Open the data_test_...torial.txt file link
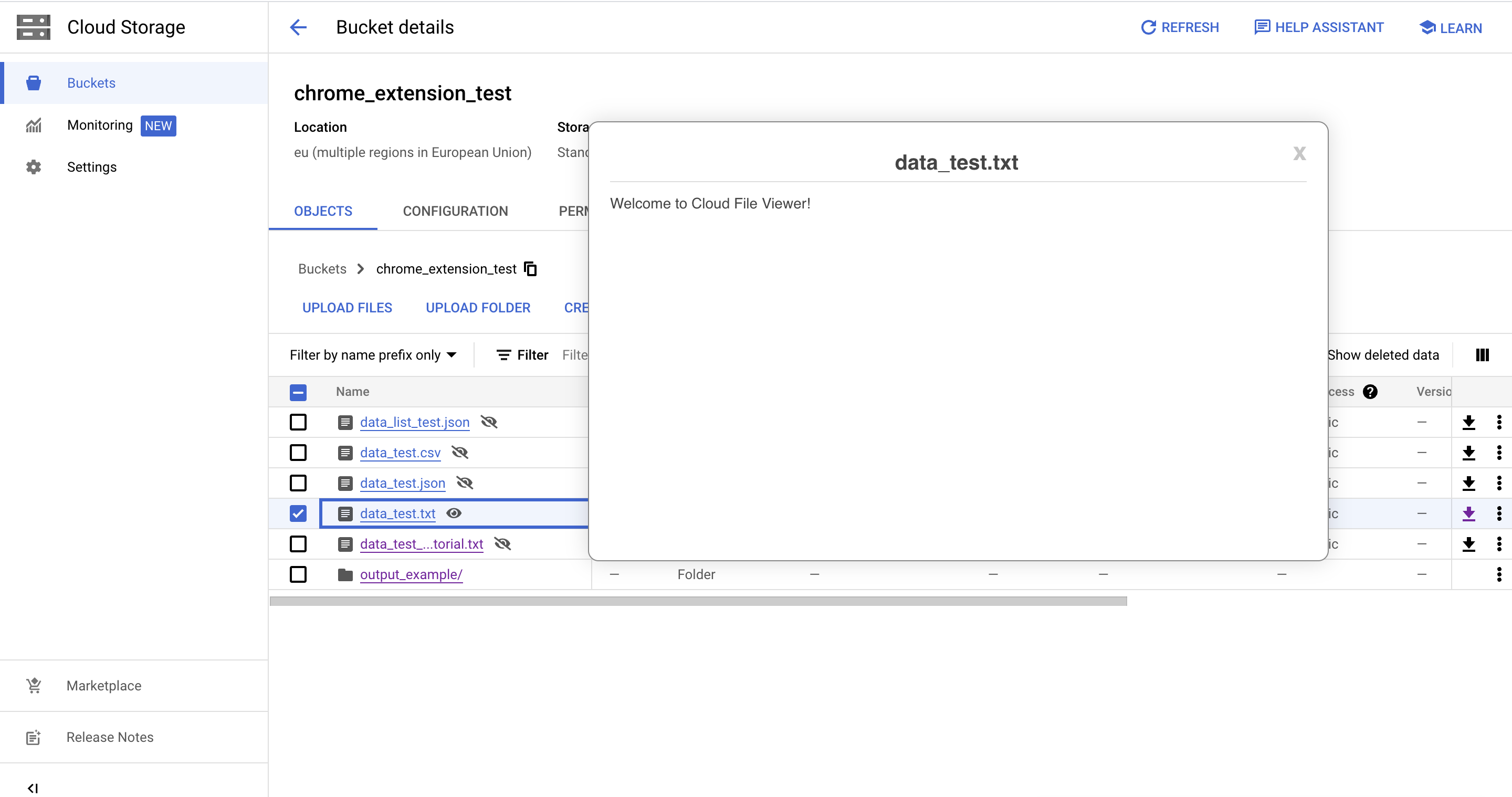 pos(422,544)
